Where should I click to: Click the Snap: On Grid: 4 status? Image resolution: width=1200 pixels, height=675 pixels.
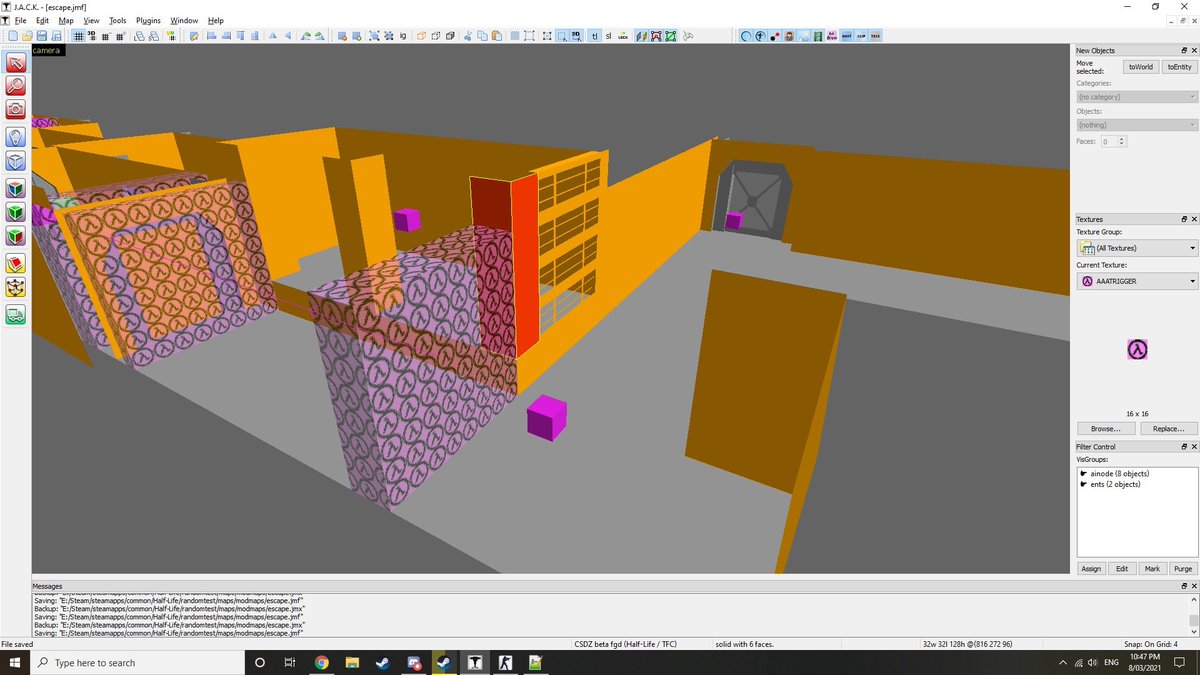click(1151, 644)
